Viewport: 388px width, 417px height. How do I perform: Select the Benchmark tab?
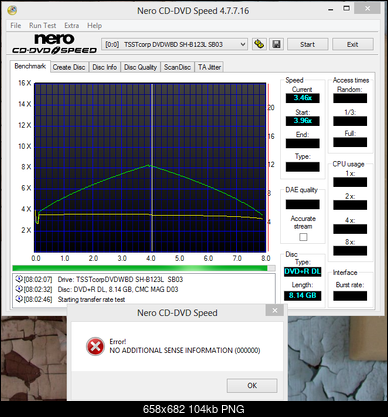click(x=30, y=66)
